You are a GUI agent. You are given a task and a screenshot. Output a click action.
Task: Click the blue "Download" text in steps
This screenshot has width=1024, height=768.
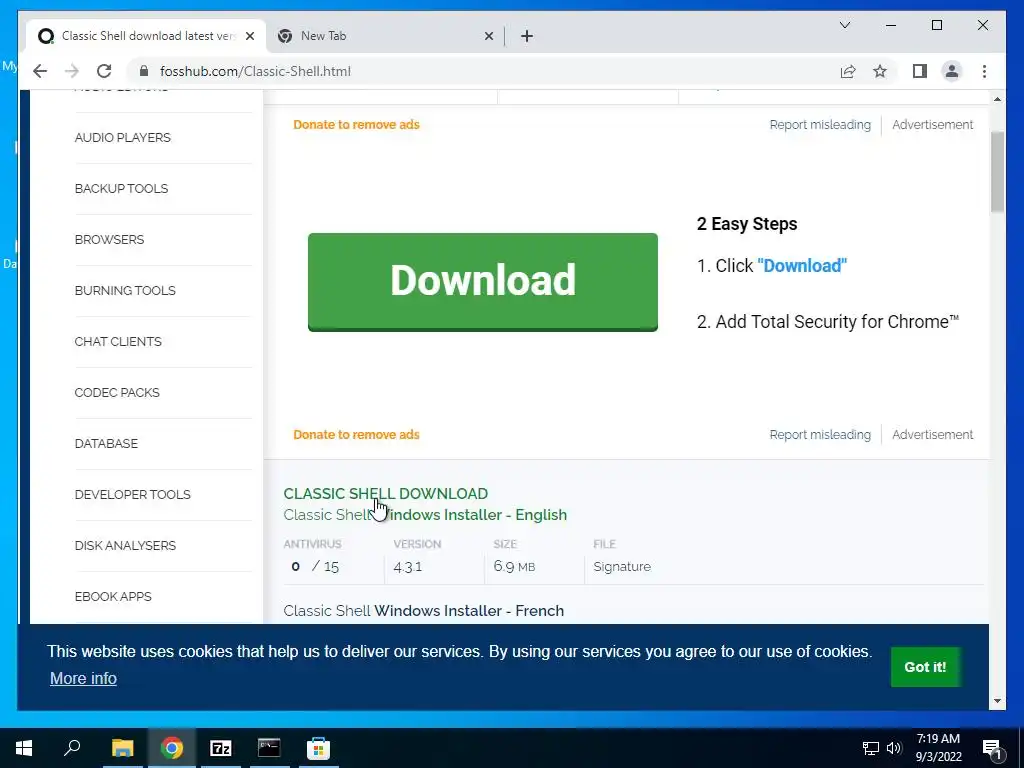tap(802, 266)
